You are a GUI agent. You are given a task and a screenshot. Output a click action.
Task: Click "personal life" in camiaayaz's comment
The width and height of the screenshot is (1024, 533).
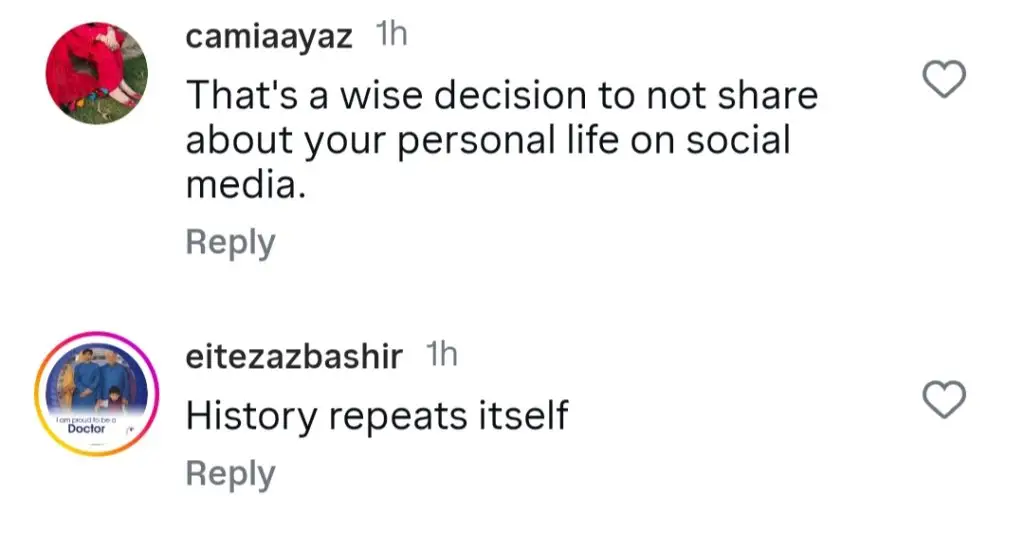(499, 141)
